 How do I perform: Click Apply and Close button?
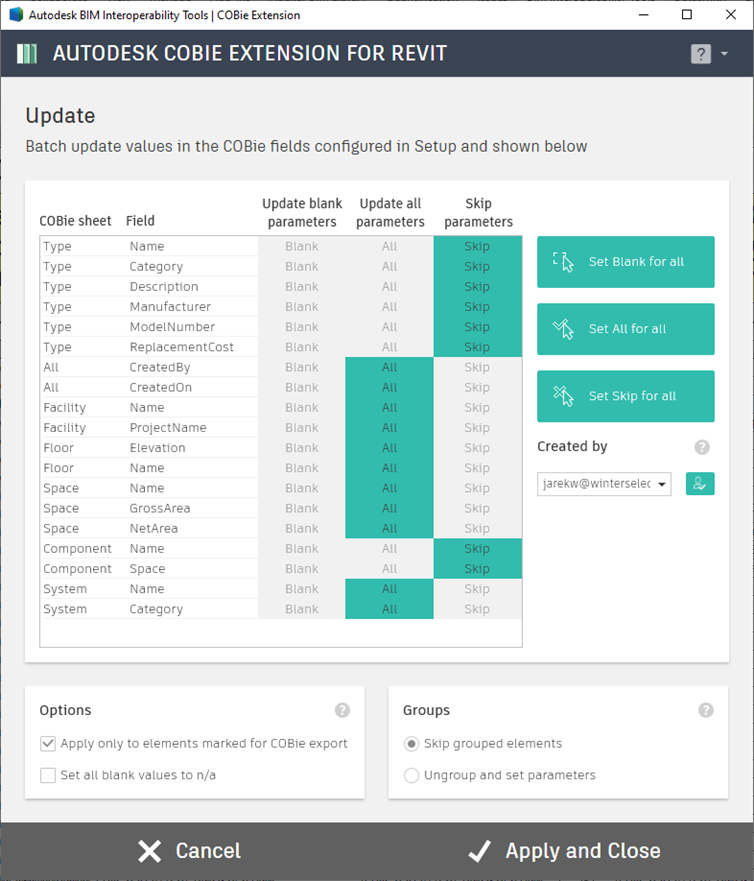[x=565, y=851]
